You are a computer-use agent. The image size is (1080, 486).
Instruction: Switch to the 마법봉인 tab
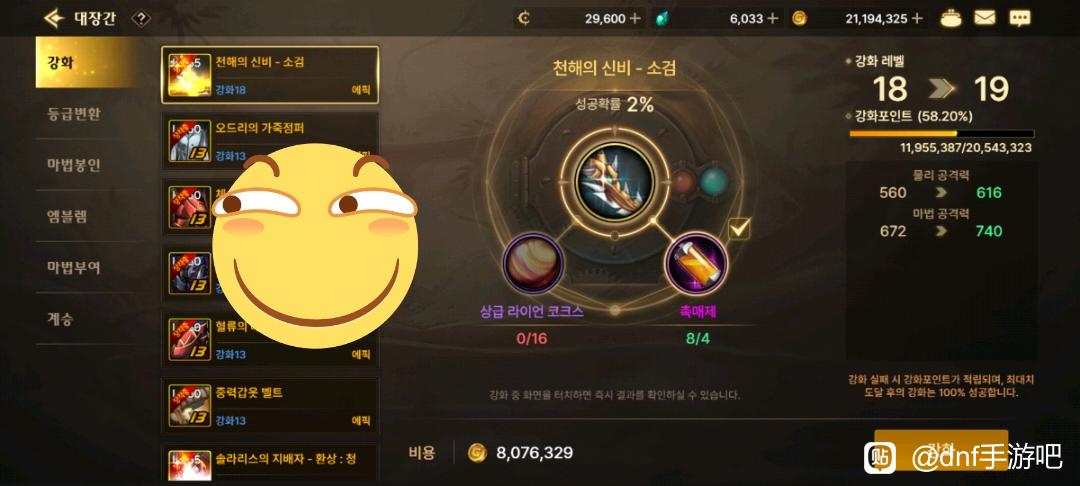[74, 165]
